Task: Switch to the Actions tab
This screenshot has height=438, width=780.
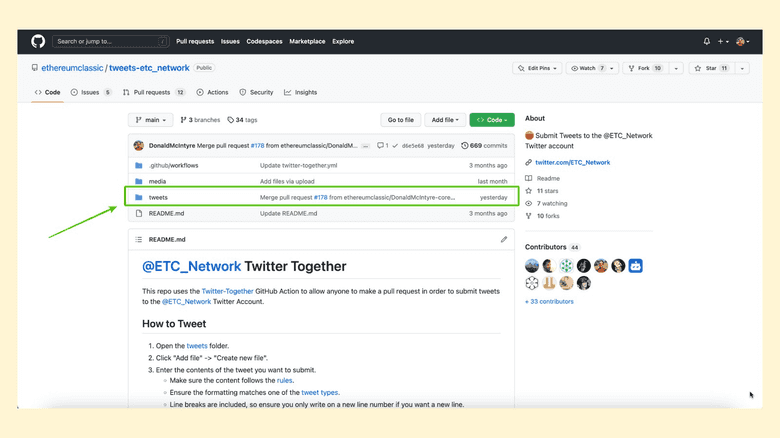Action: tap(213, 92)
